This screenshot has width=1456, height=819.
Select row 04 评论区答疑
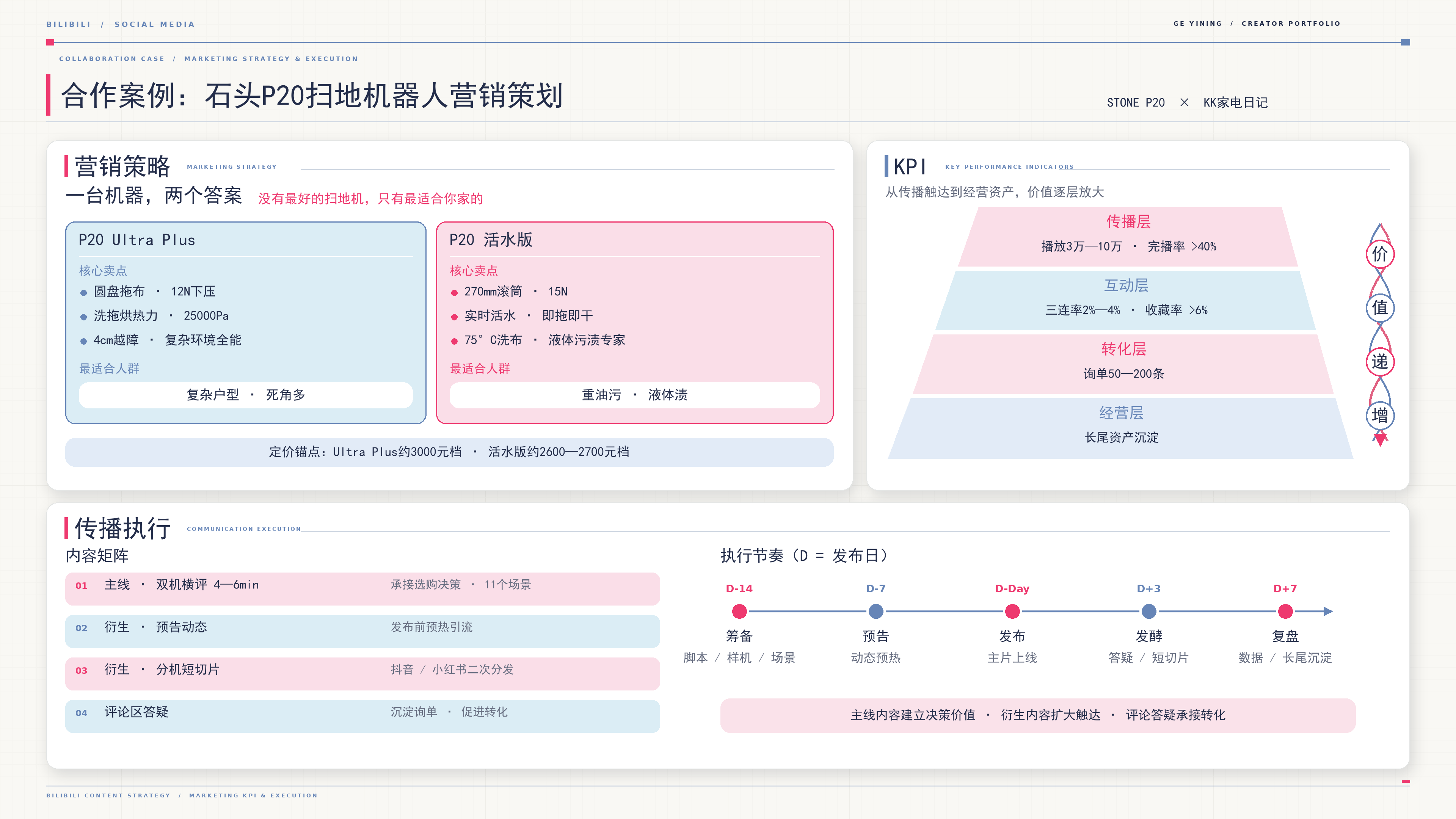coord(362,715)
